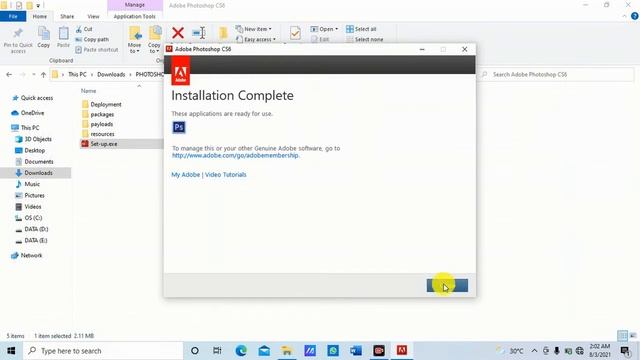Switch to the View ribbon tab
The height and width of the screenshot is (360, 640).
click(x=93, y=16)
